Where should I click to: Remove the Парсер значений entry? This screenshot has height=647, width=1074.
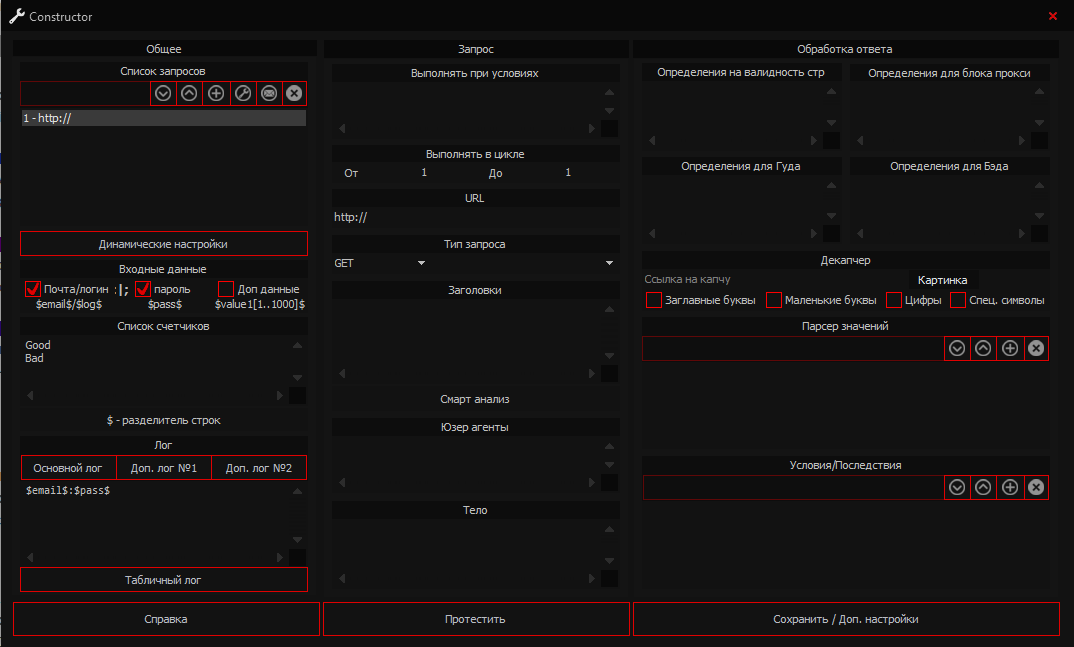(x=1036, y=348)
